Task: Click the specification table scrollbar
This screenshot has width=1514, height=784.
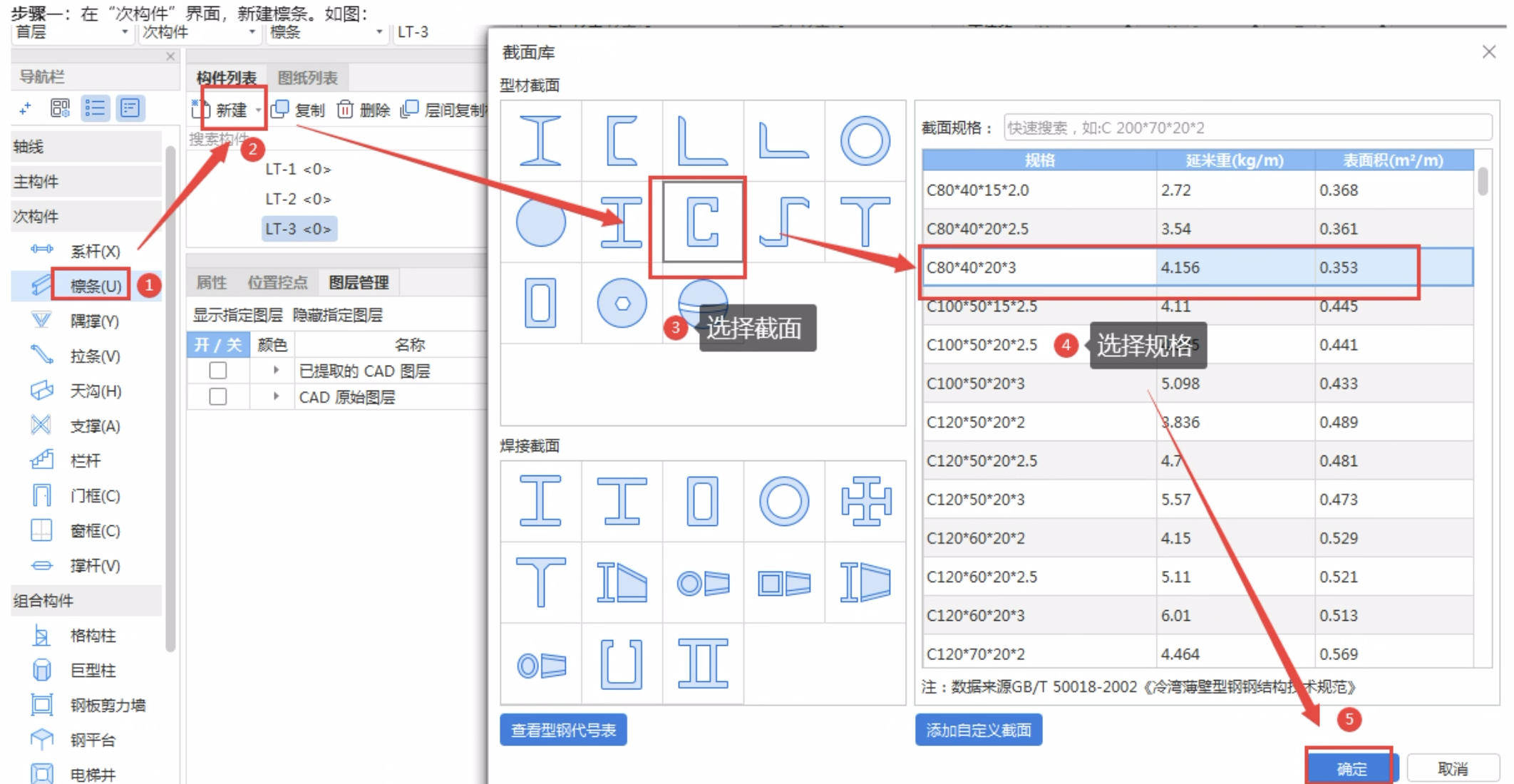Action: (x=1483, y=181)
